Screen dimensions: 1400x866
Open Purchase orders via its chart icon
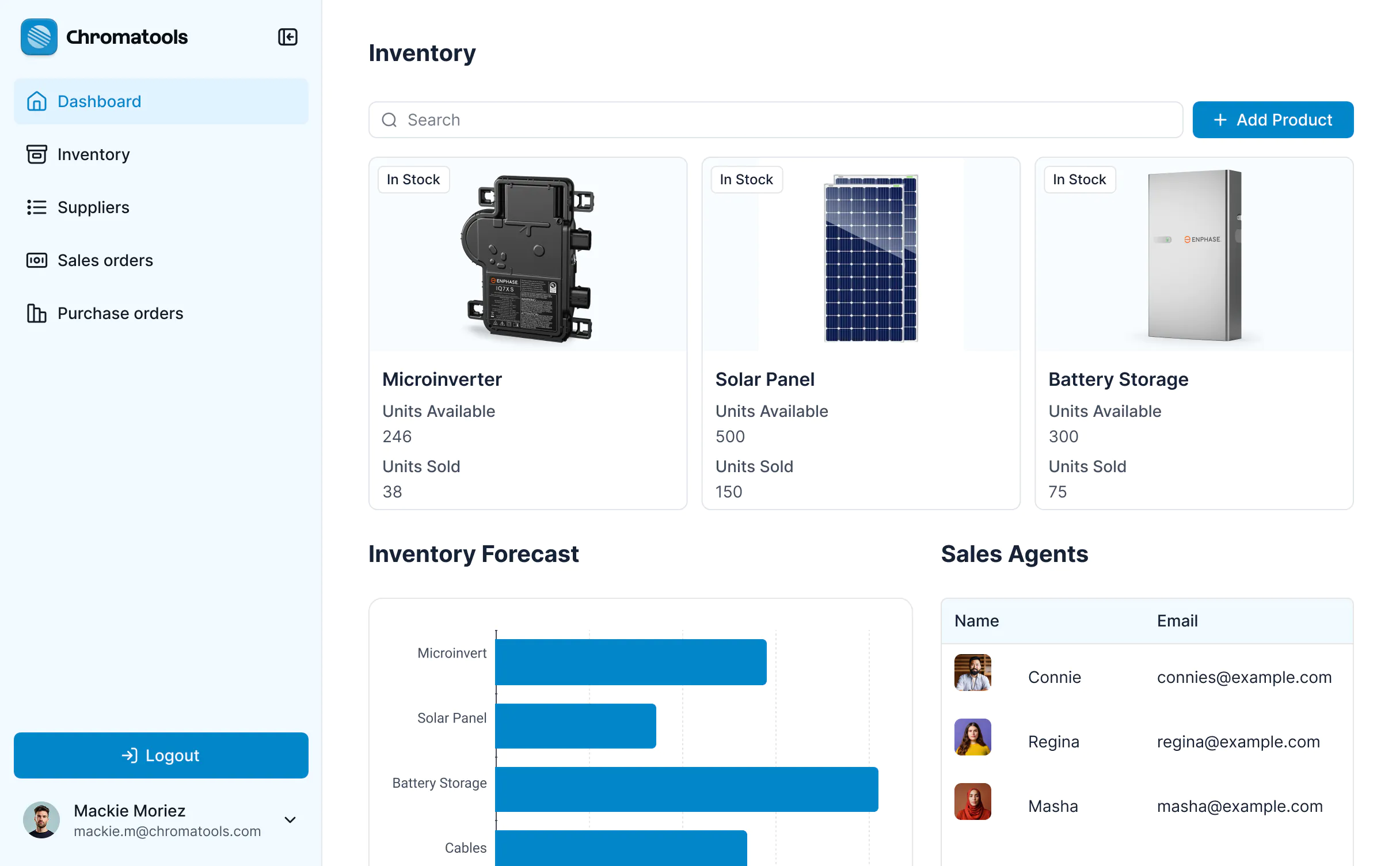tap(36, 313)
